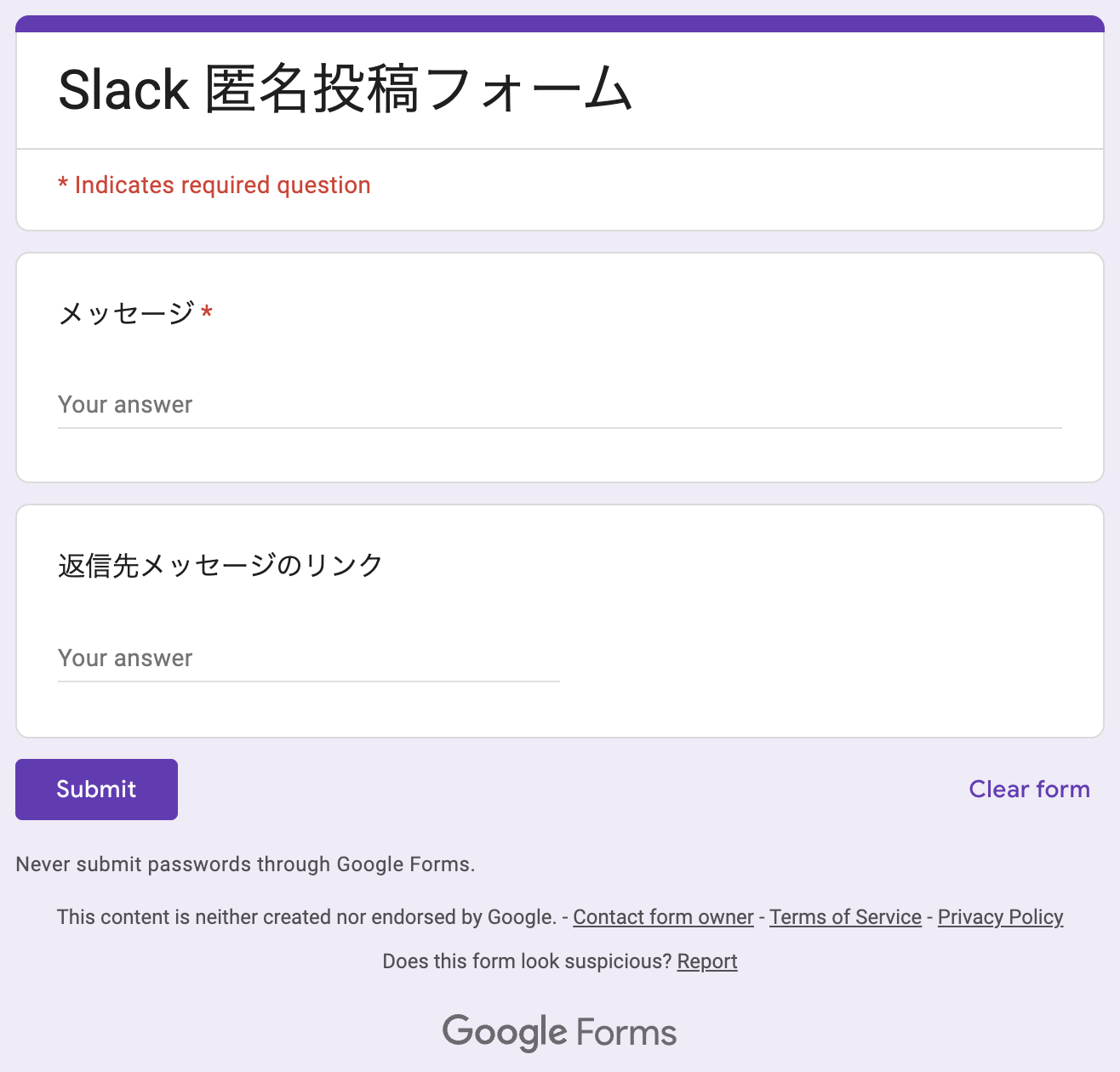Click the Clear form link
The height and width of the screenshot is (1072, 1120).
[x=1029, y=790]
